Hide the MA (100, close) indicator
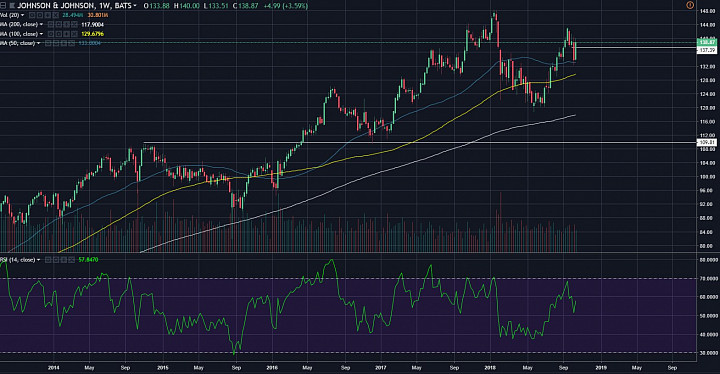The height and width of the screenshot is (374, 720). (x=51, y=34)
